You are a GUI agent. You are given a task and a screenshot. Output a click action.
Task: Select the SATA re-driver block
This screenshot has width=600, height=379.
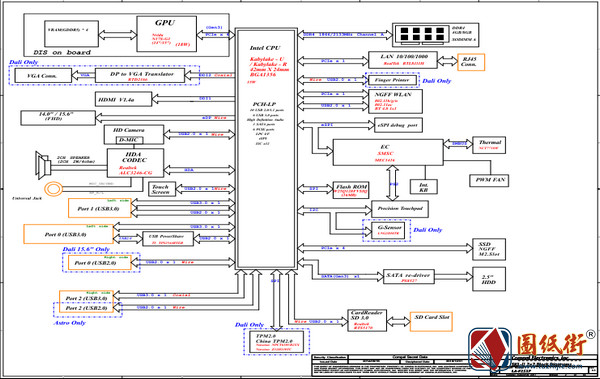click(x=409, y=276)
